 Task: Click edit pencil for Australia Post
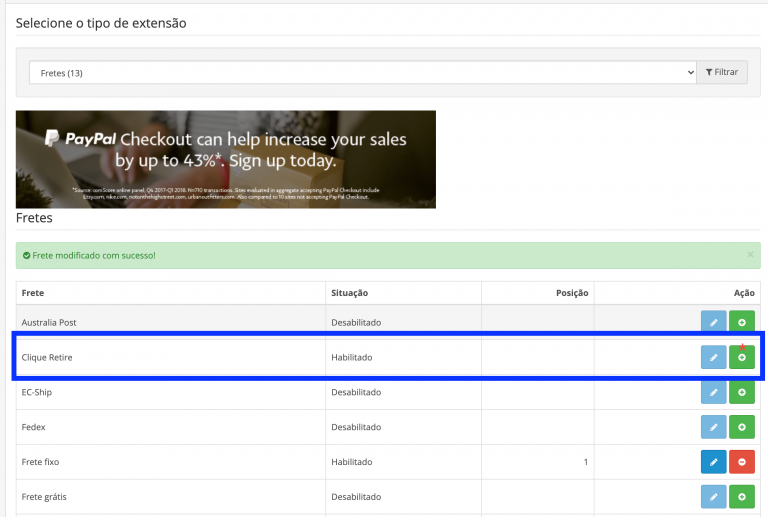713,322
